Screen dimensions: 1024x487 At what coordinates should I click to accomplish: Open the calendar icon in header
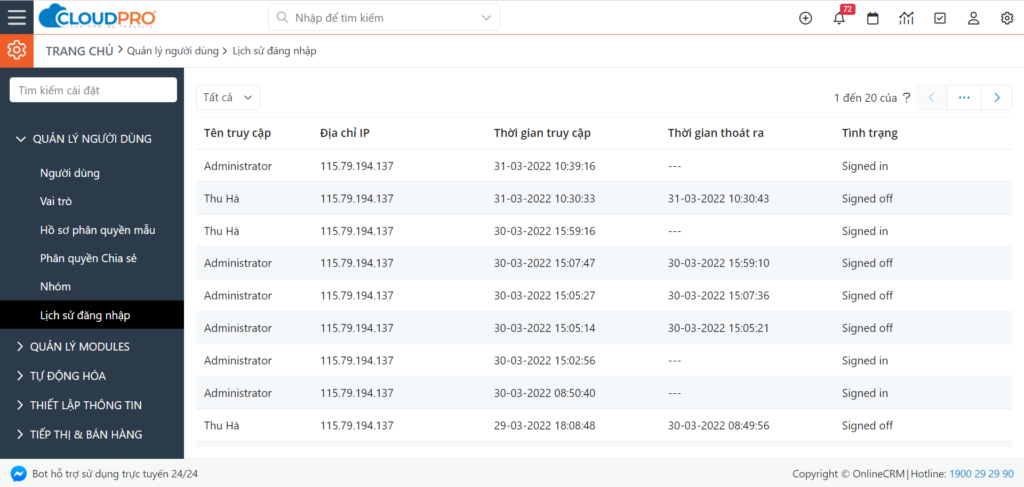tap(872, 18)
